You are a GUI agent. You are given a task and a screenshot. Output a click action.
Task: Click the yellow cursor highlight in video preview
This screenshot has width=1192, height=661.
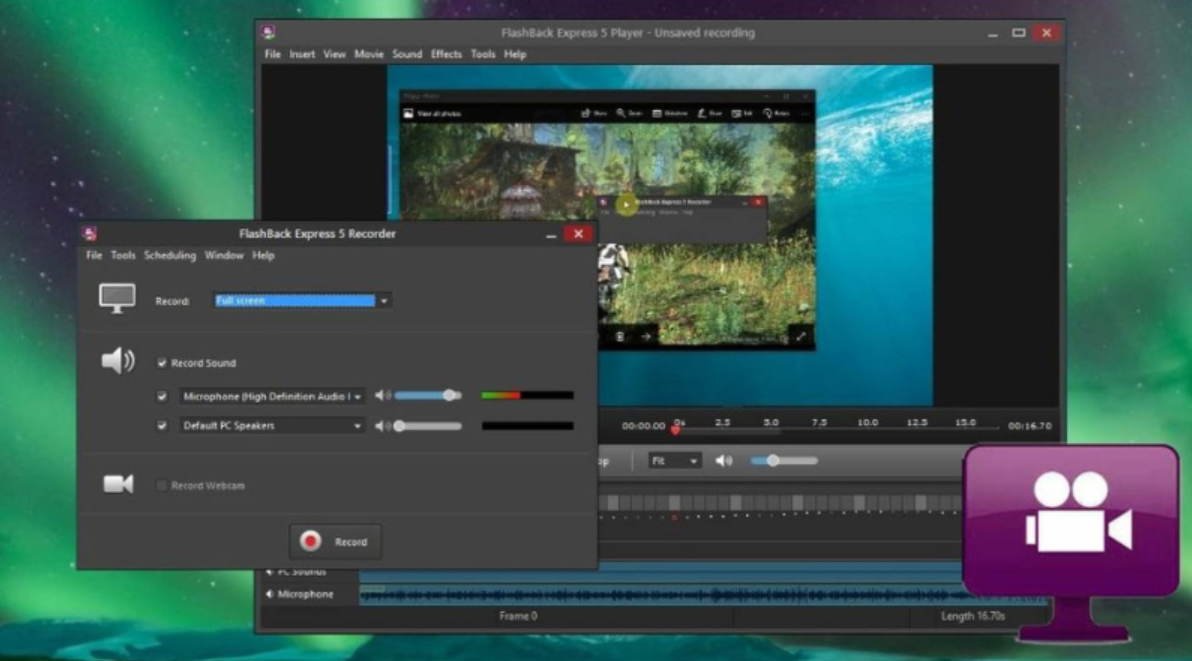point(625,204)
